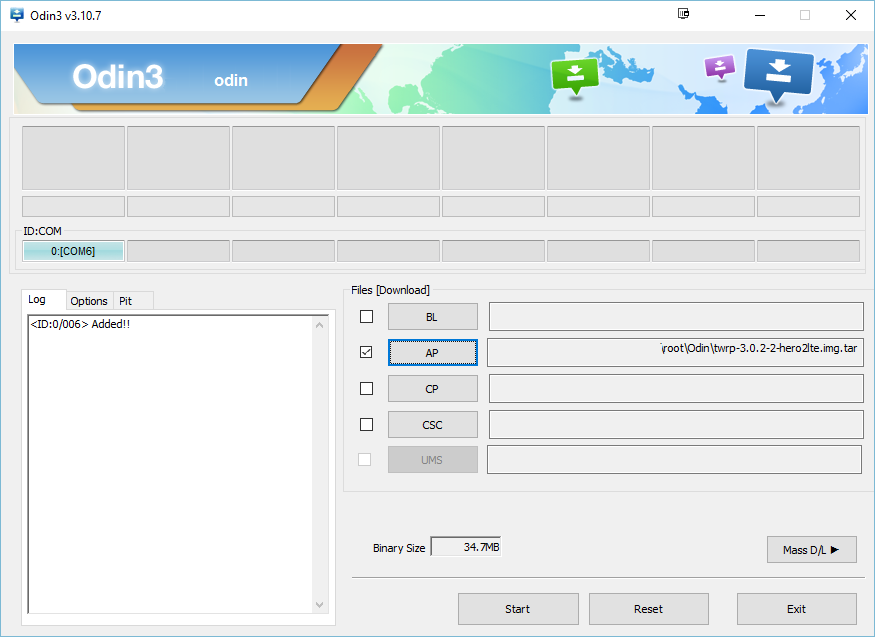Viewport: 875px width, 637px height.
Task: Click the tablet mode icon in title bar
Action: pyautogui.click(x=683, y=14)
